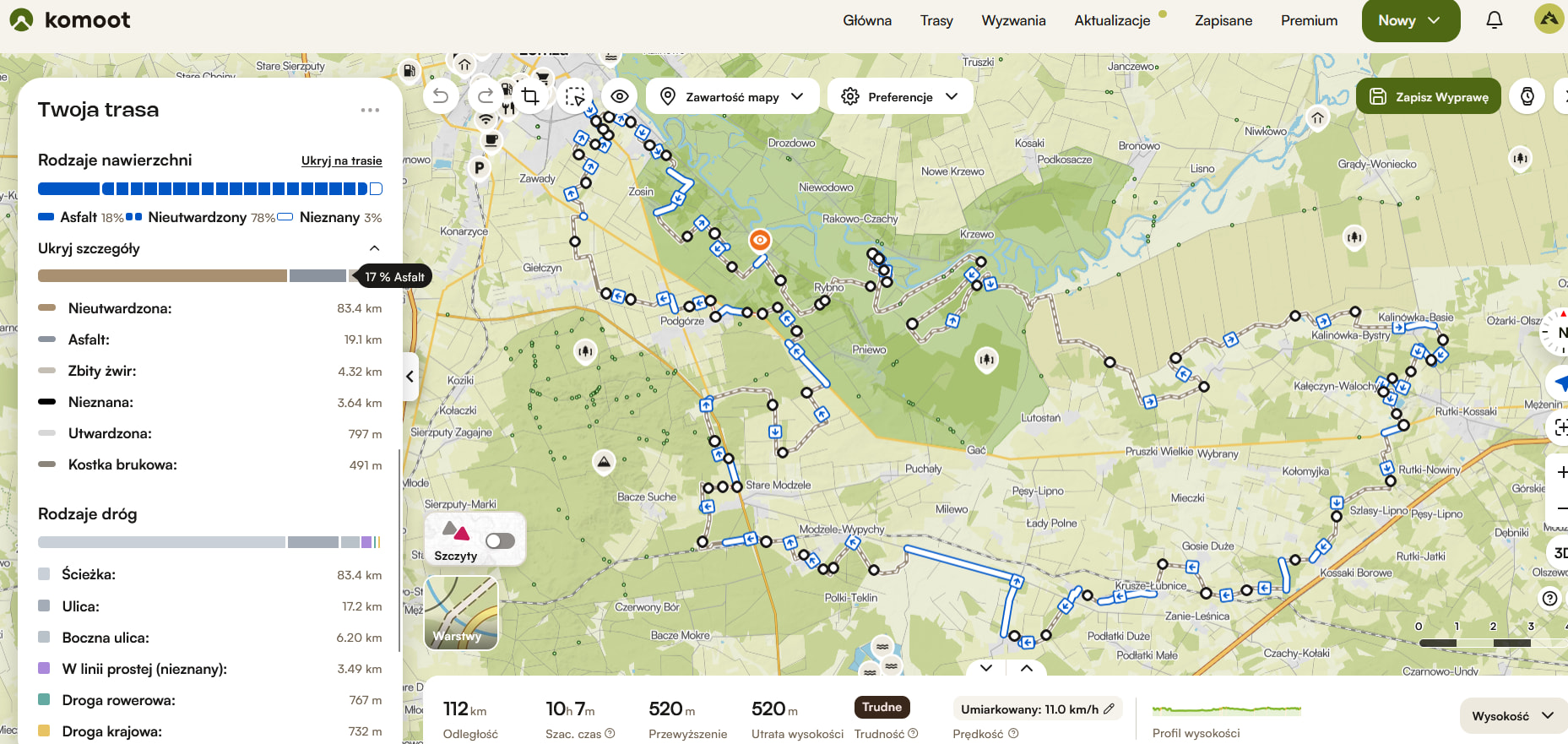
Task: Select the Ścieżka road type row
Action: (x=209, y=574)
